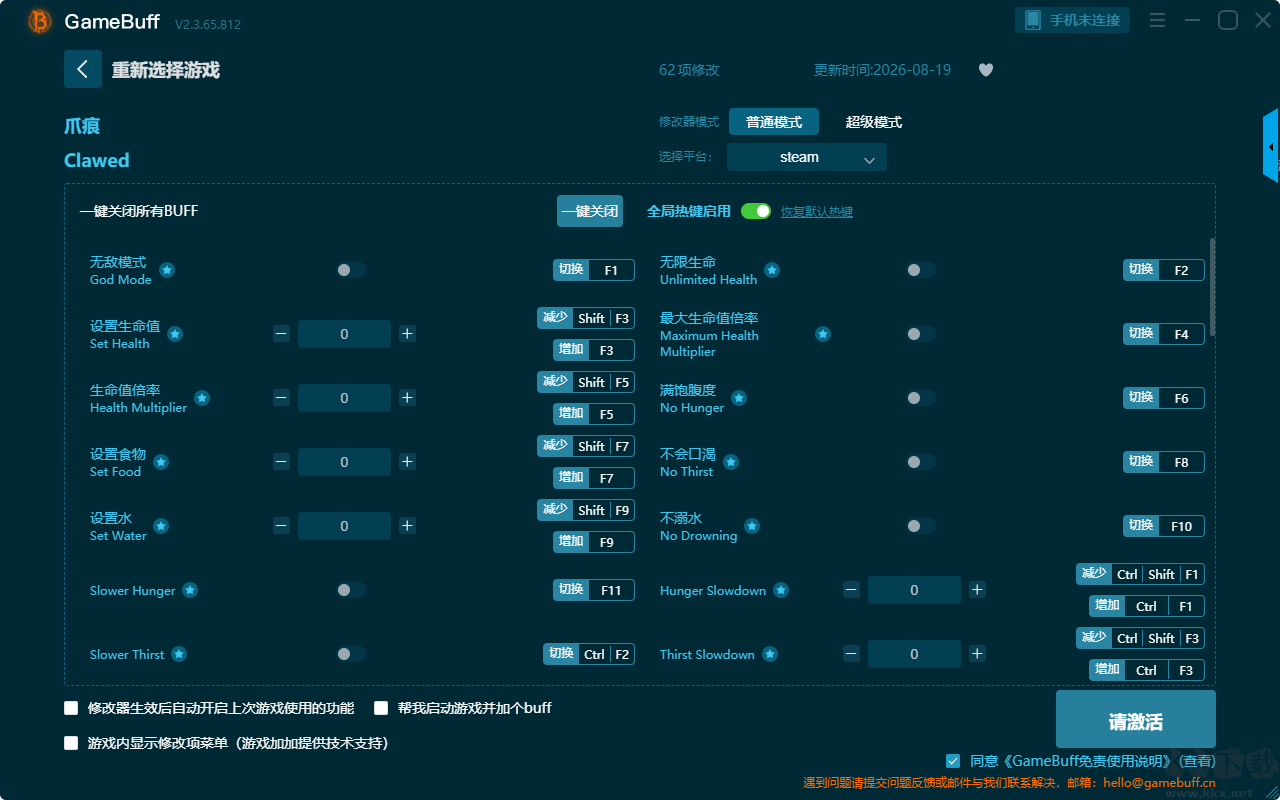The height and width of the screenshot is (800, 1280).
Task: Increase Set Health value with plus
Action: [x=407, y=334]
